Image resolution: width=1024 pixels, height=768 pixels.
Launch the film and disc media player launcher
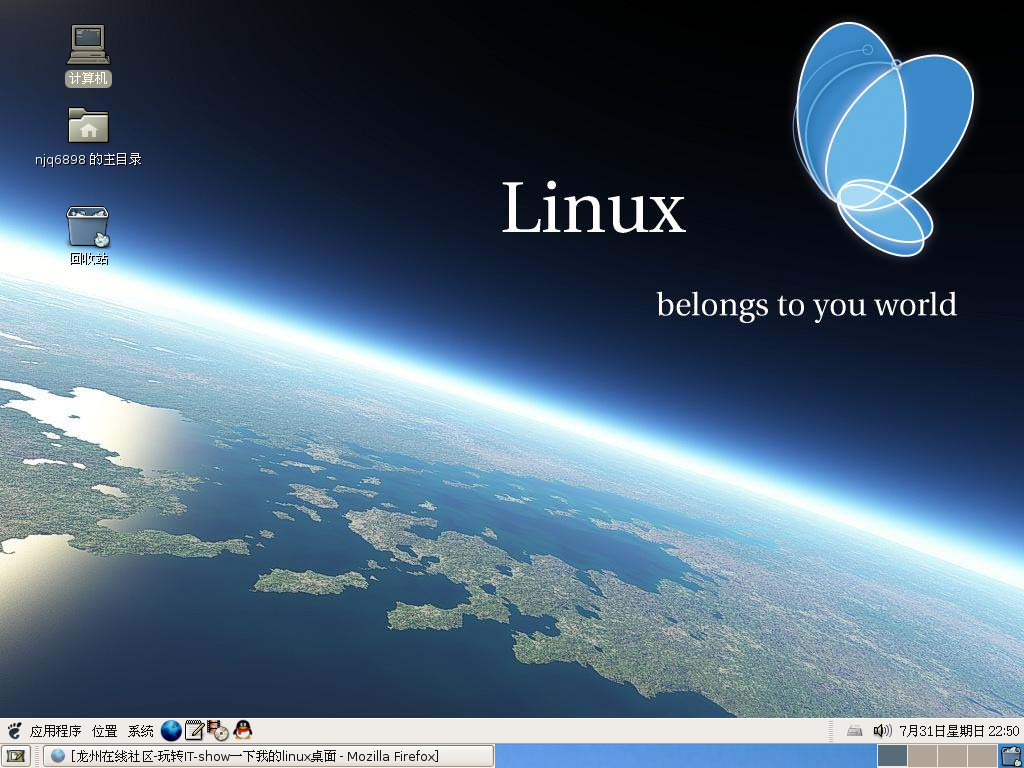217,730
